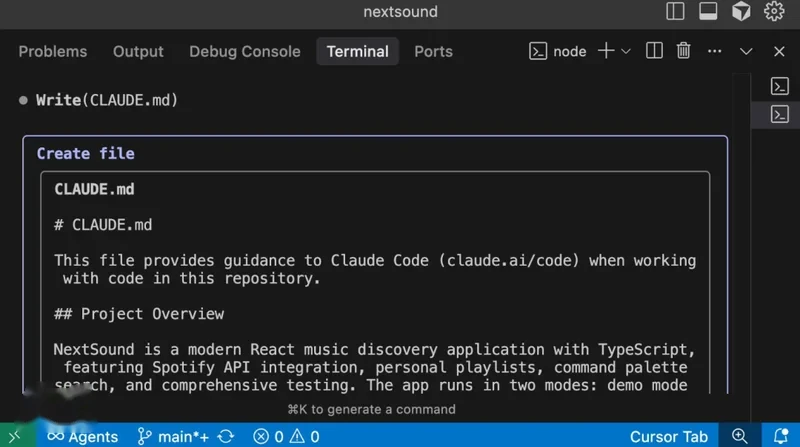
Task: Switch to the Problems tab
Action: tap(53, 52)
